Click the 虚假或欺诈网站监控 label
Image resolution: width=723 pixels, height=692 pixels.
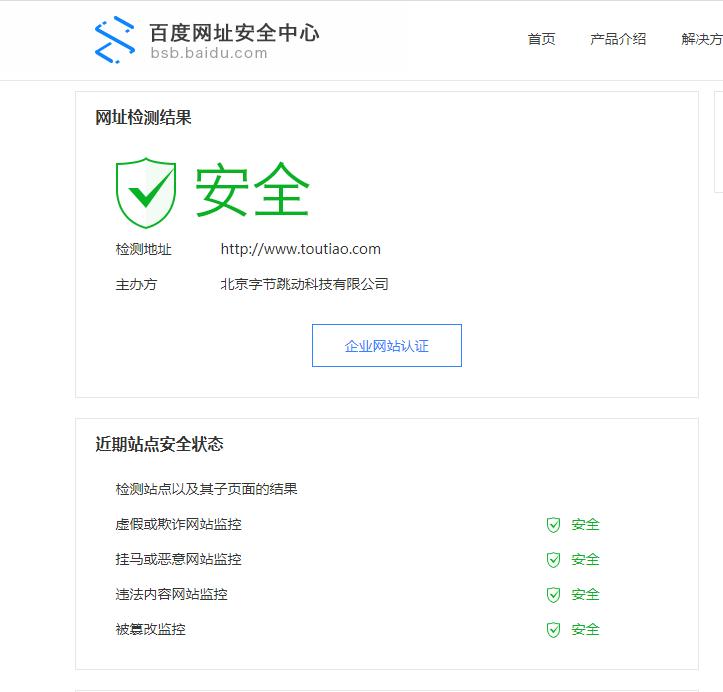[178, 525]
